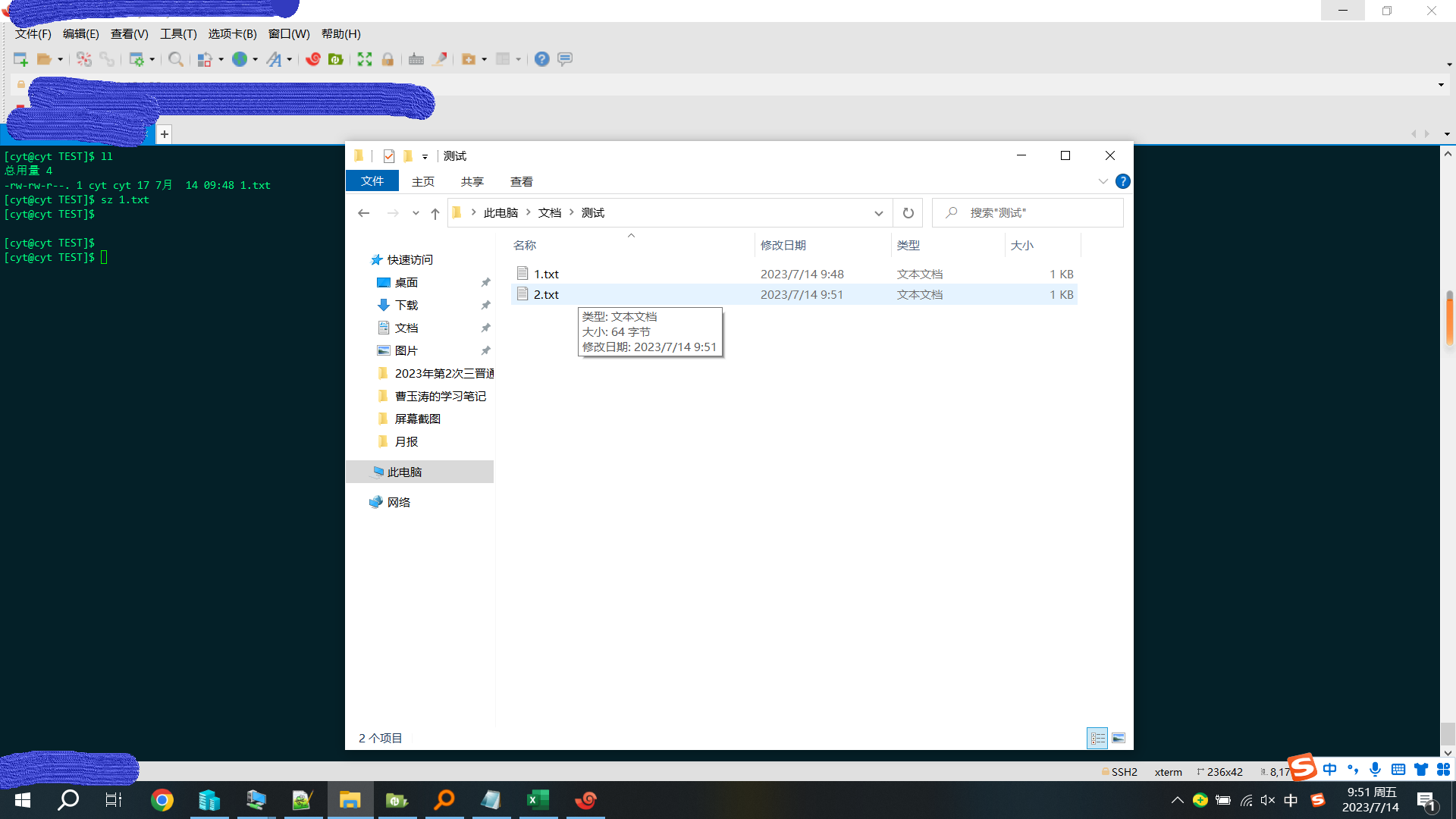Click the speech bubble feedback icon

(565, 59)
